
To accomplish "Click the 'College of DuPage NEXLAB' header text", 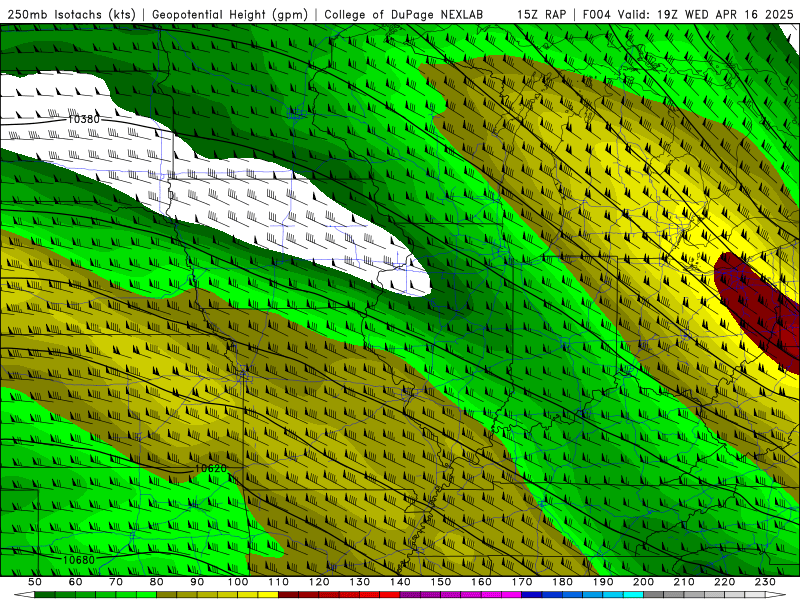I will pos(404,14).
